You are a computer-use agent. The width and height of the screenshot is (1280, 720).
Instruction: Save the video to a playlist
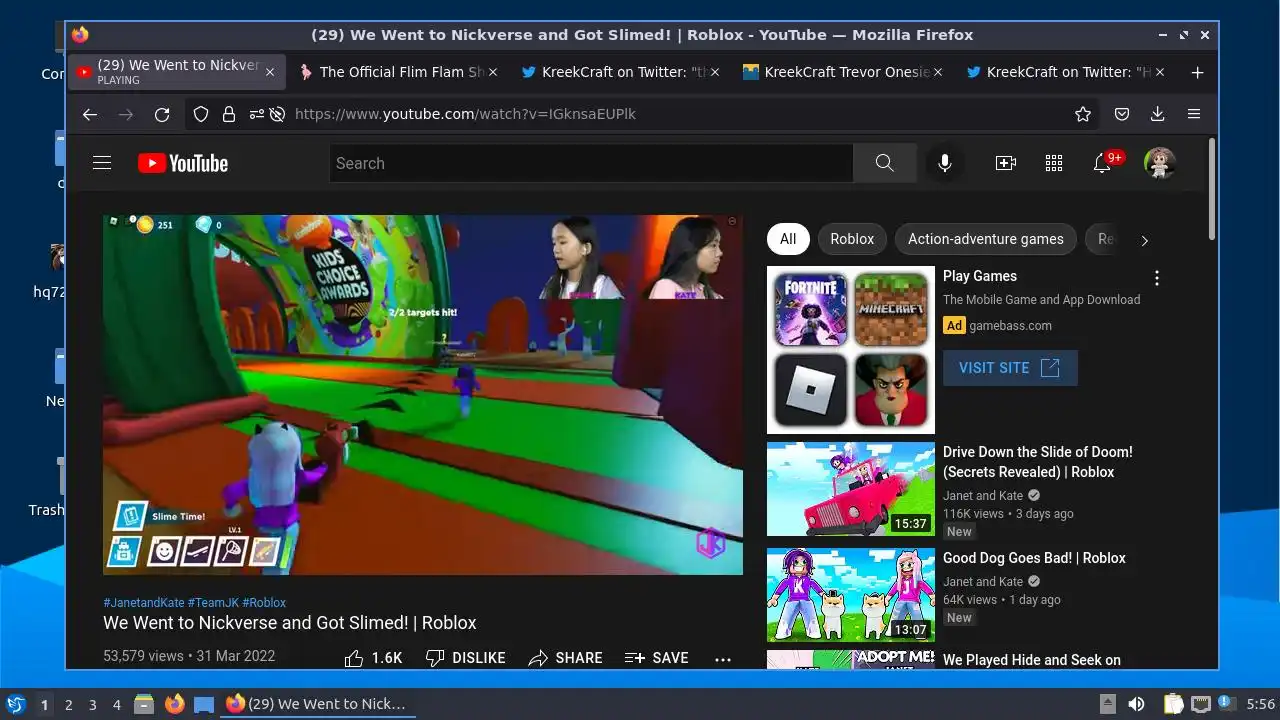(656, 658)
